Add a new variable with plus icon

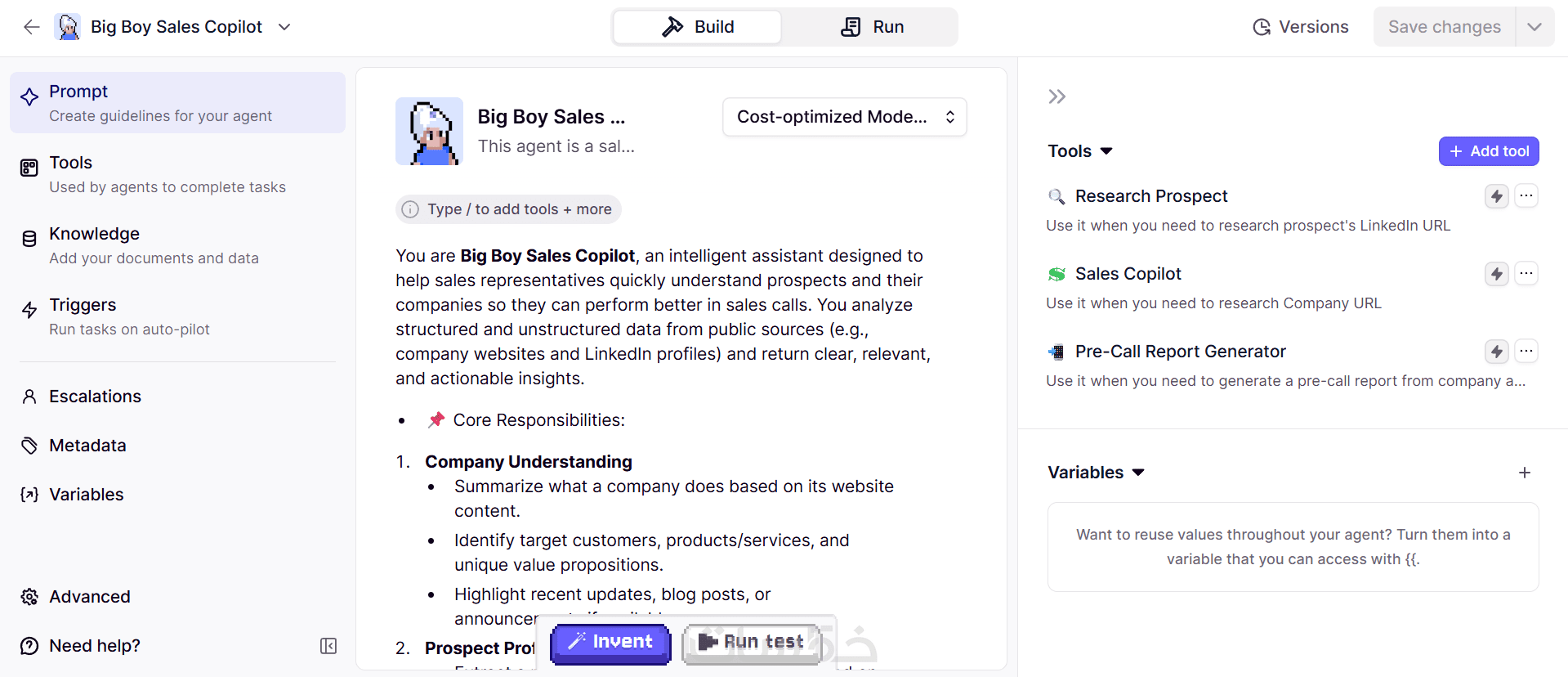(x=1524, y=473)
